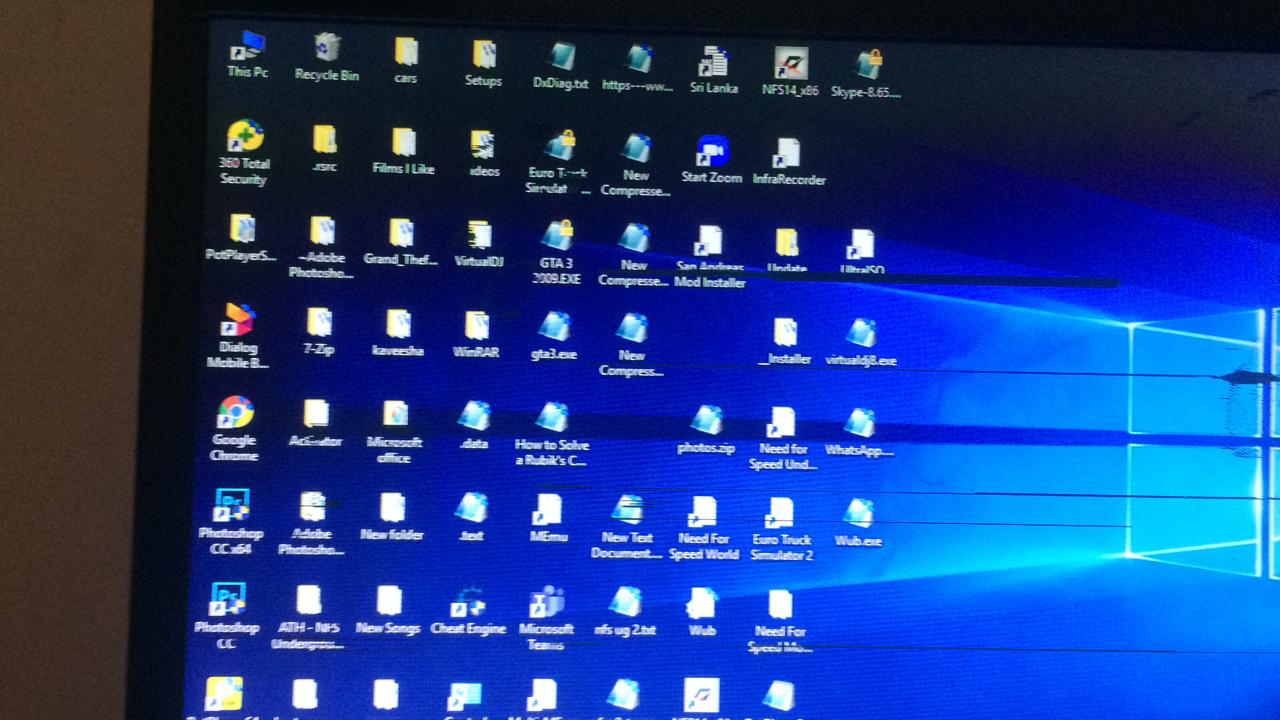The image size is (1280, 720).
Task: Open the VirtualDJ folder
Action: pyautogui.click(x=479, y=245)
